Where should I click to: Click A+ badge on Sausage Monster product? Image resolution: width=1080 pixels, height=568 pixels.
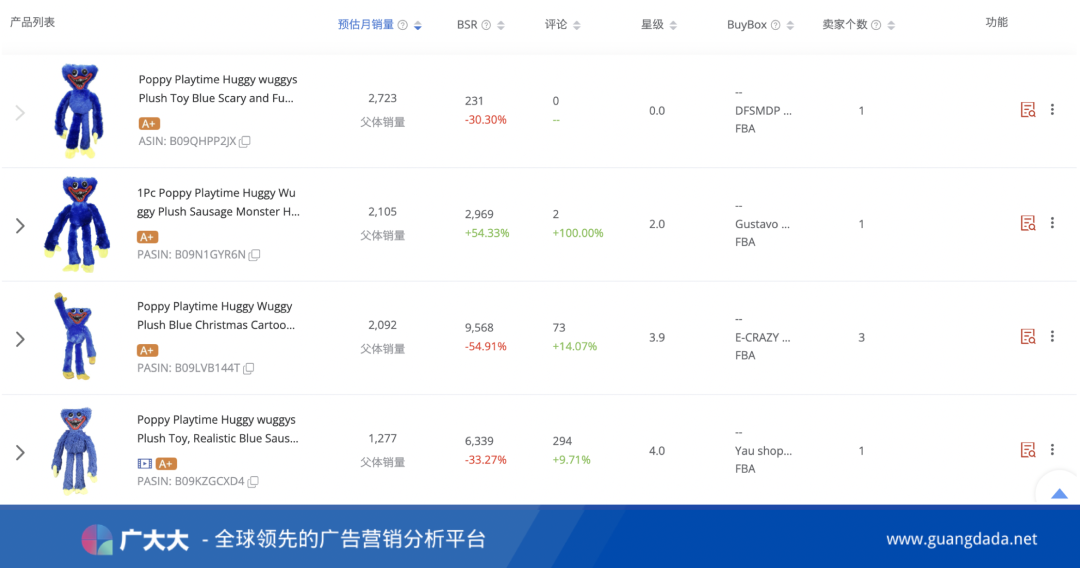pos(147,237)
